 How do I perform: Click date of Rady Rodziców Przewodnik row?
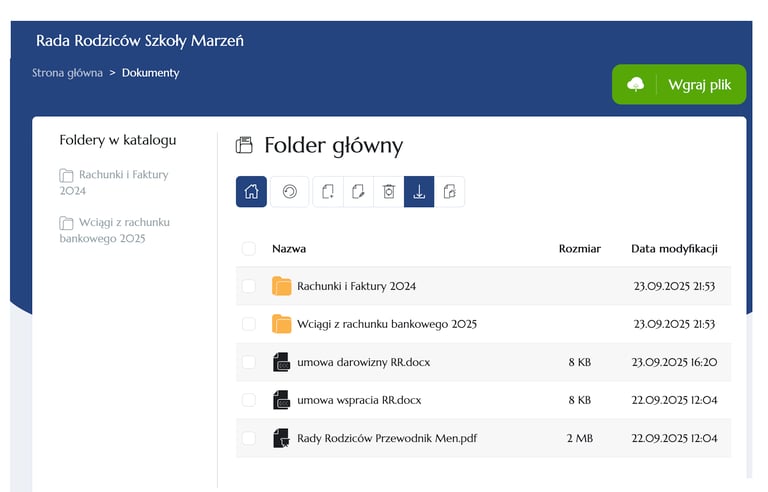tap(674, 438)
